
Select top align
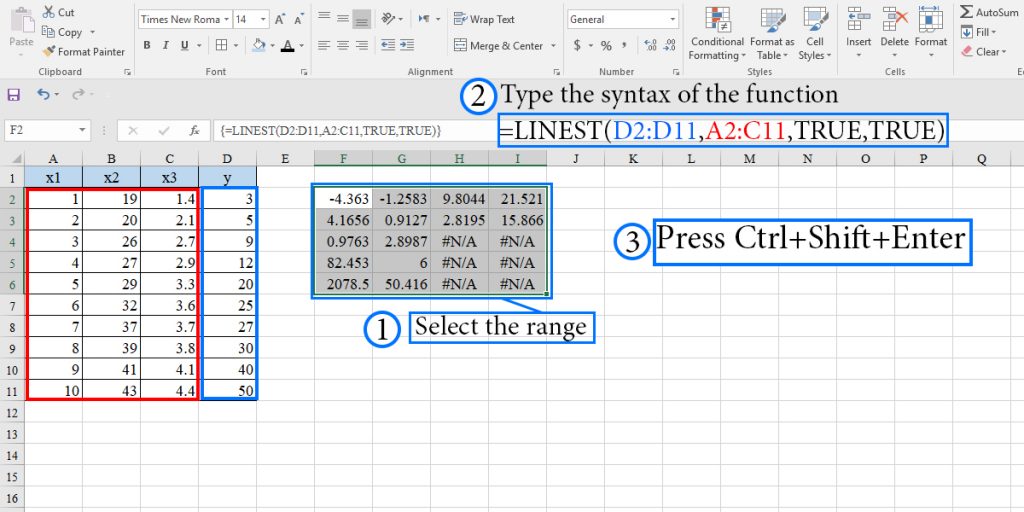[x=324, y=18]
